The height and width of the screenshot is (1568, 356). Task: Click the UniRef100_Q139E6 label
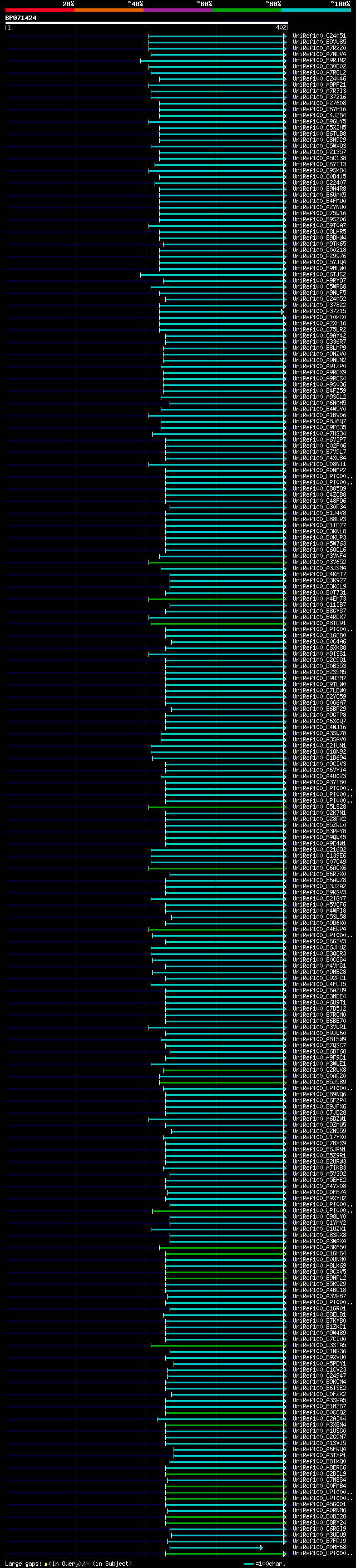click(x=319, y=855)
